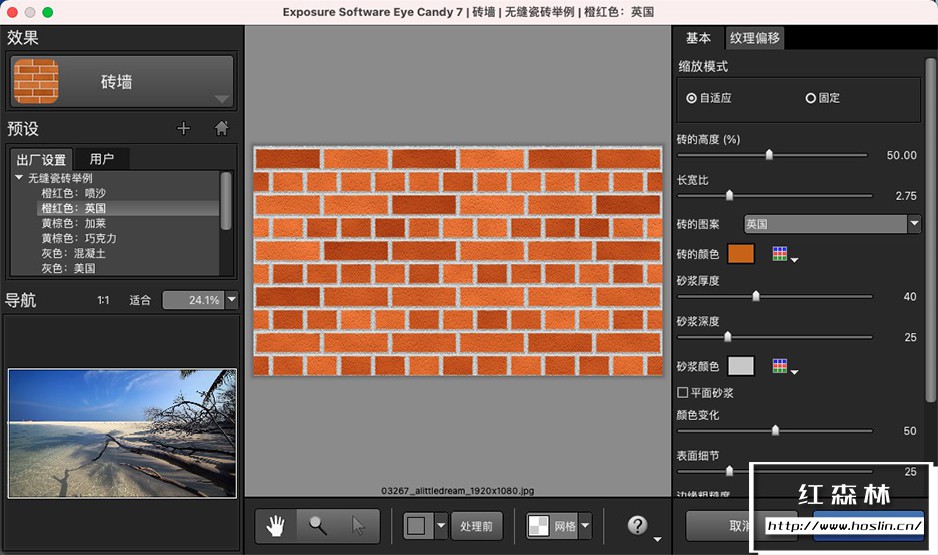Open the preview split mode dropdown arrow

(x=441, y=526)
